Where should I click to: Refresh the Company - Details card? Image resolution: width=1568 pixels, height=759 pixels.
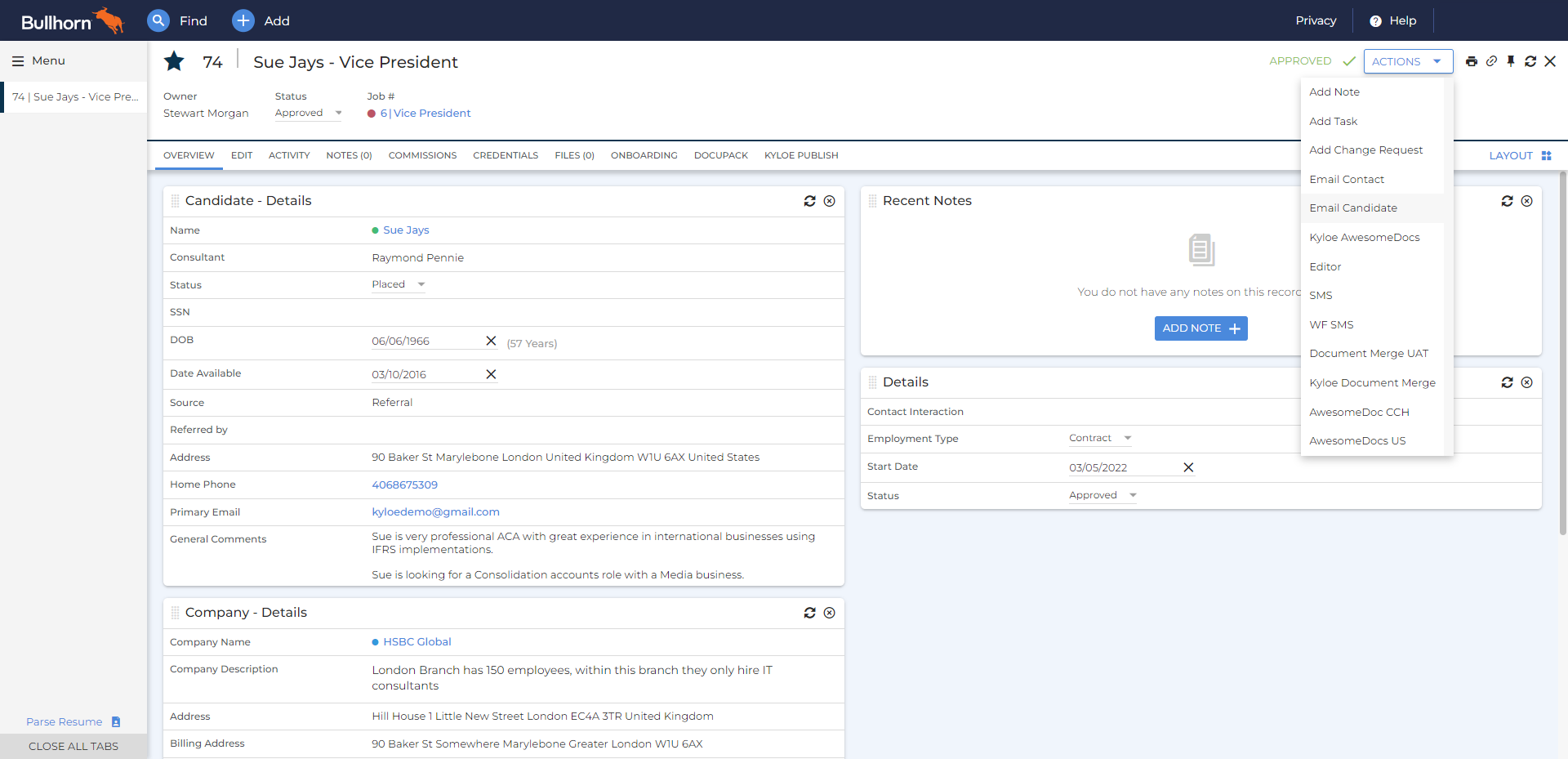[x=809, y=613]
